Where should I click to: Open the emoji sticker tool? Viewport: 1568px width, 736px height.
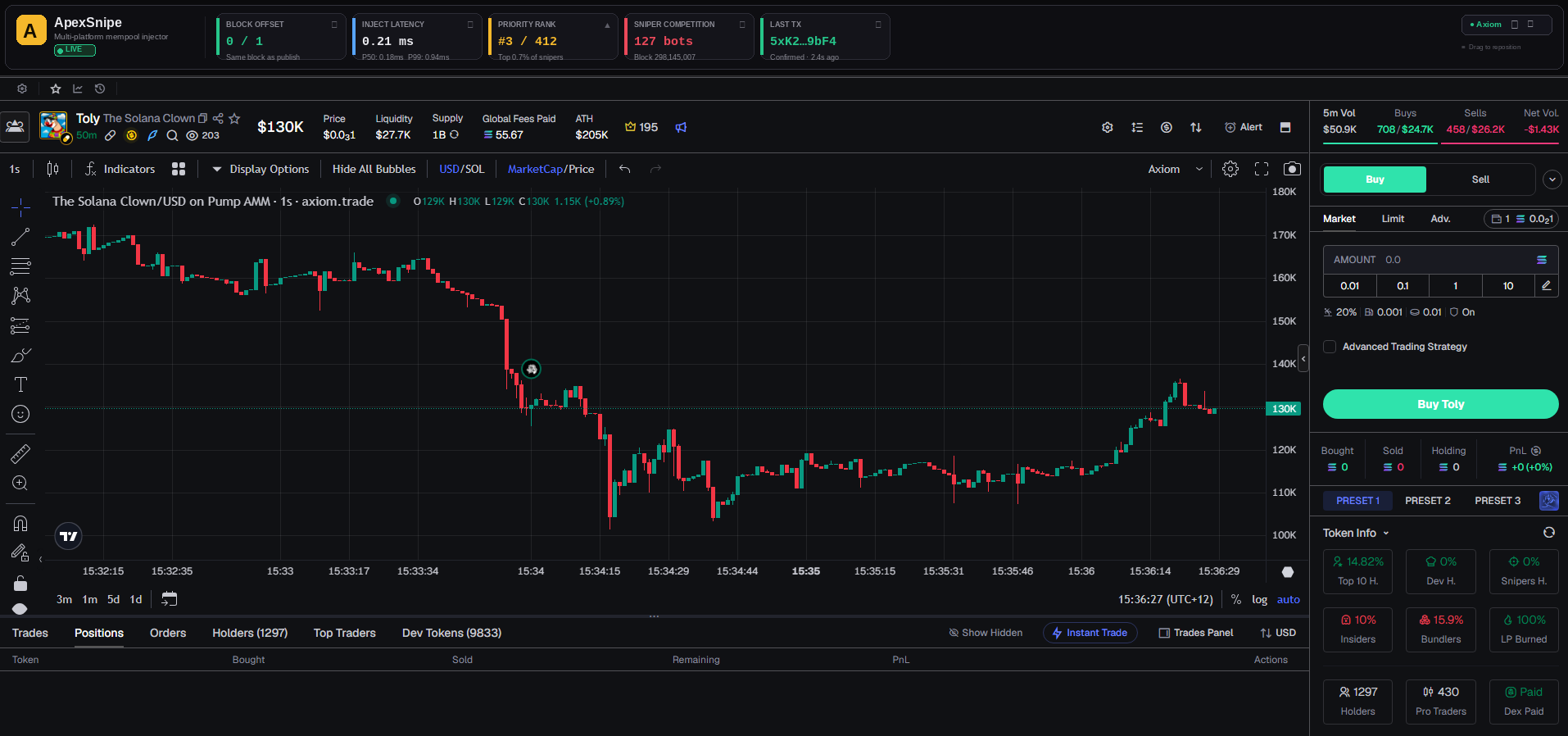20,414
